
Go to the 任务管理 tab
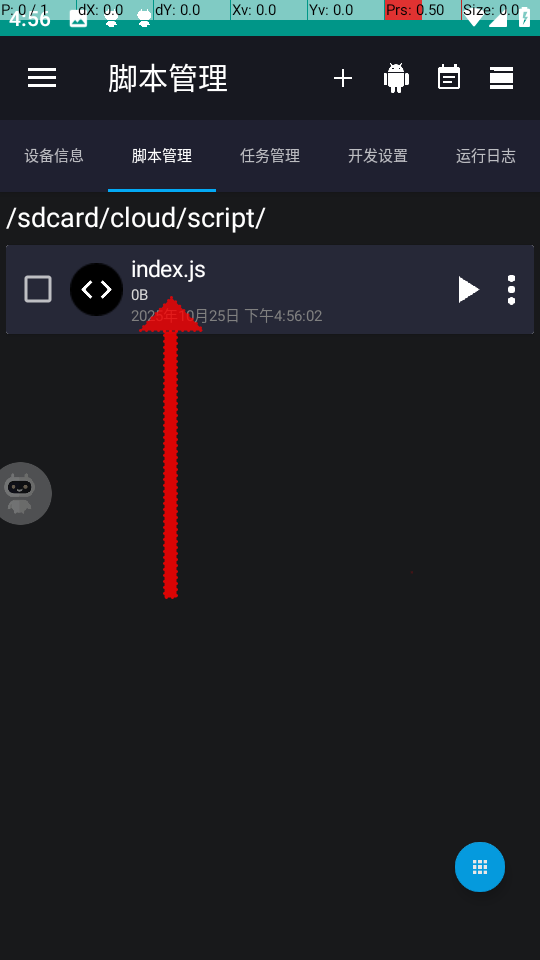click(x=270, y=156)
